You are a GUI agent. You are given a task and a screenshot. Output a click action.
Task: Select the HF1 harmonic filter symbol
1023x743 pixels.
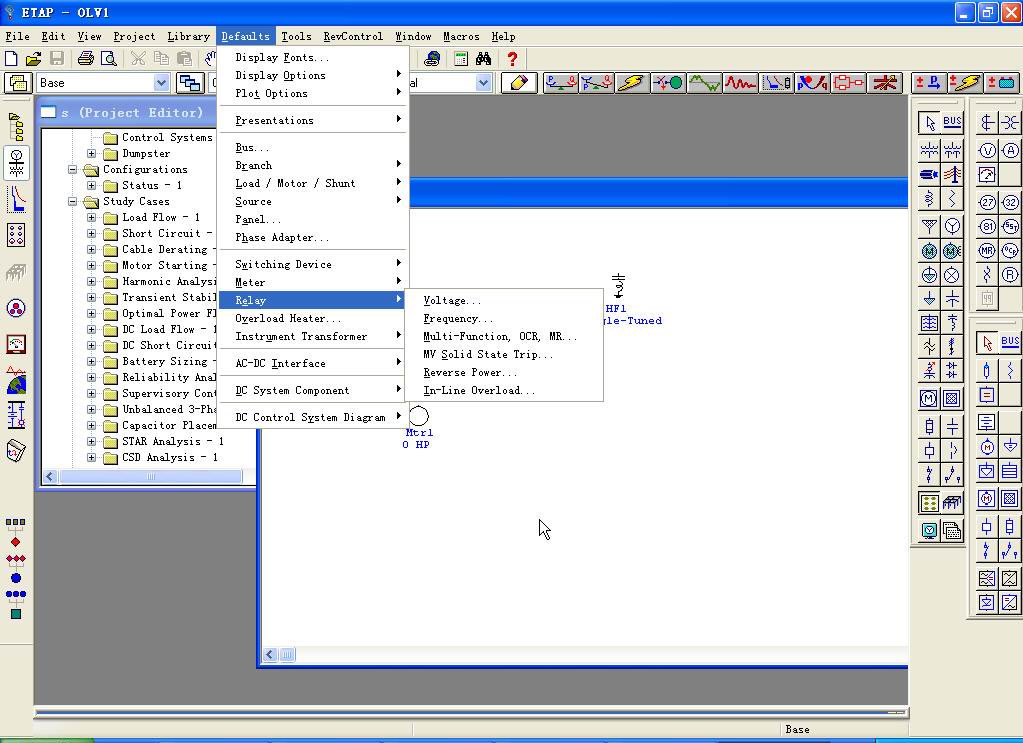pos(618,286)
